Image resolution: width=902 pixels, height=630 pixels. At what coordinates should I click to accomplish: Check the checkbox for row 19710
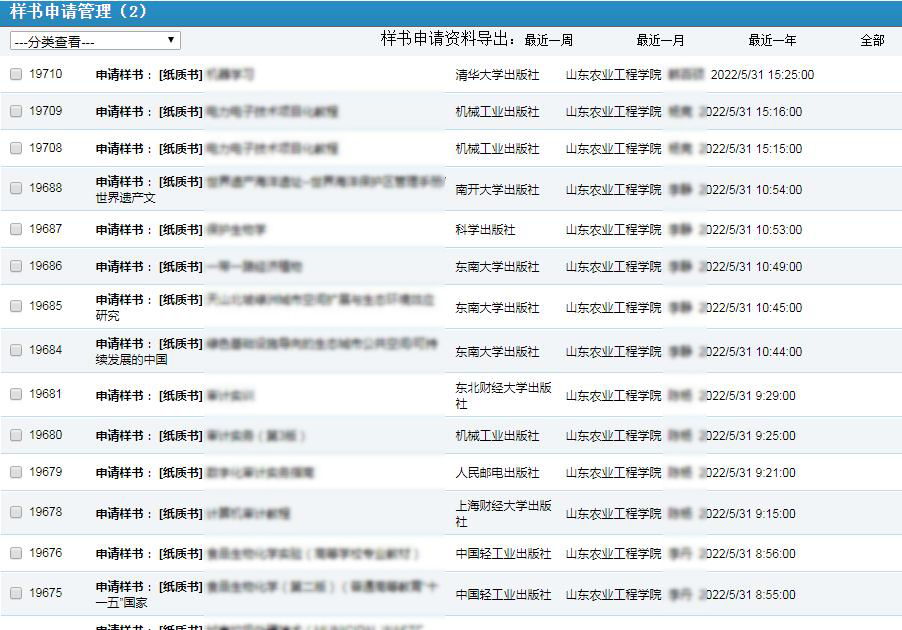(x=16, y=75)
